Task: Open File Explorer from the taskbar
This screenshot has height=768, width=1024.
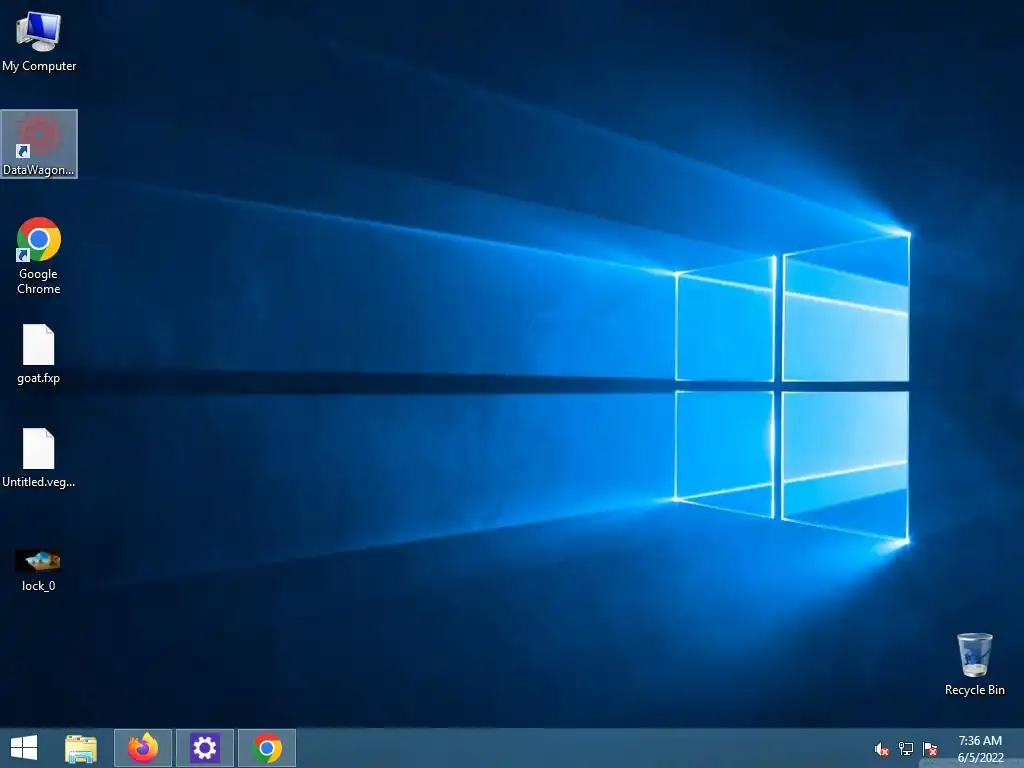Action: pos(81,748)
